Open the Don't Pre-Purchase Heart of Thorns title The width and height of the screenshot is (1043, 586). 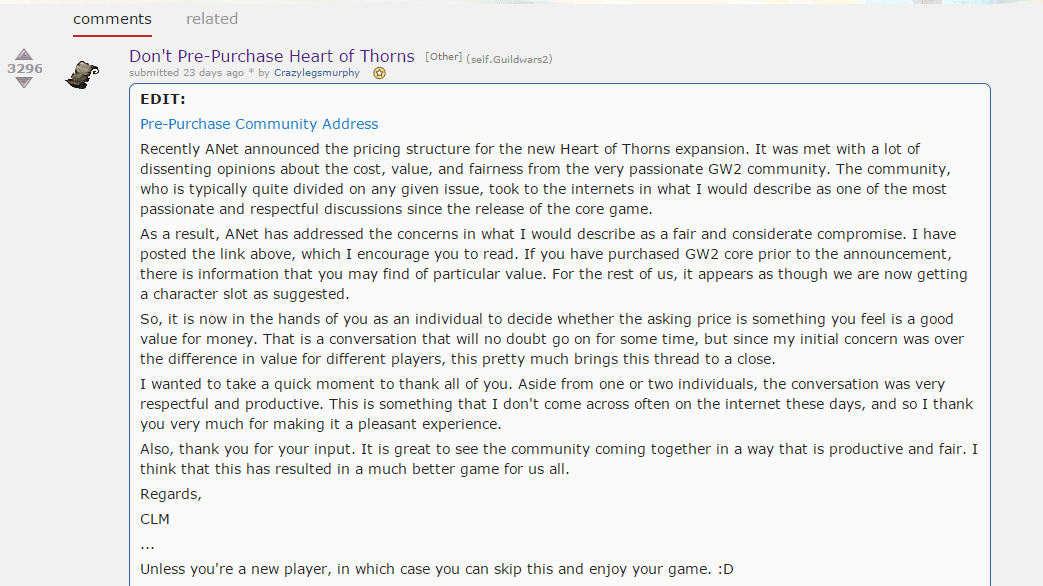point(272,56)
